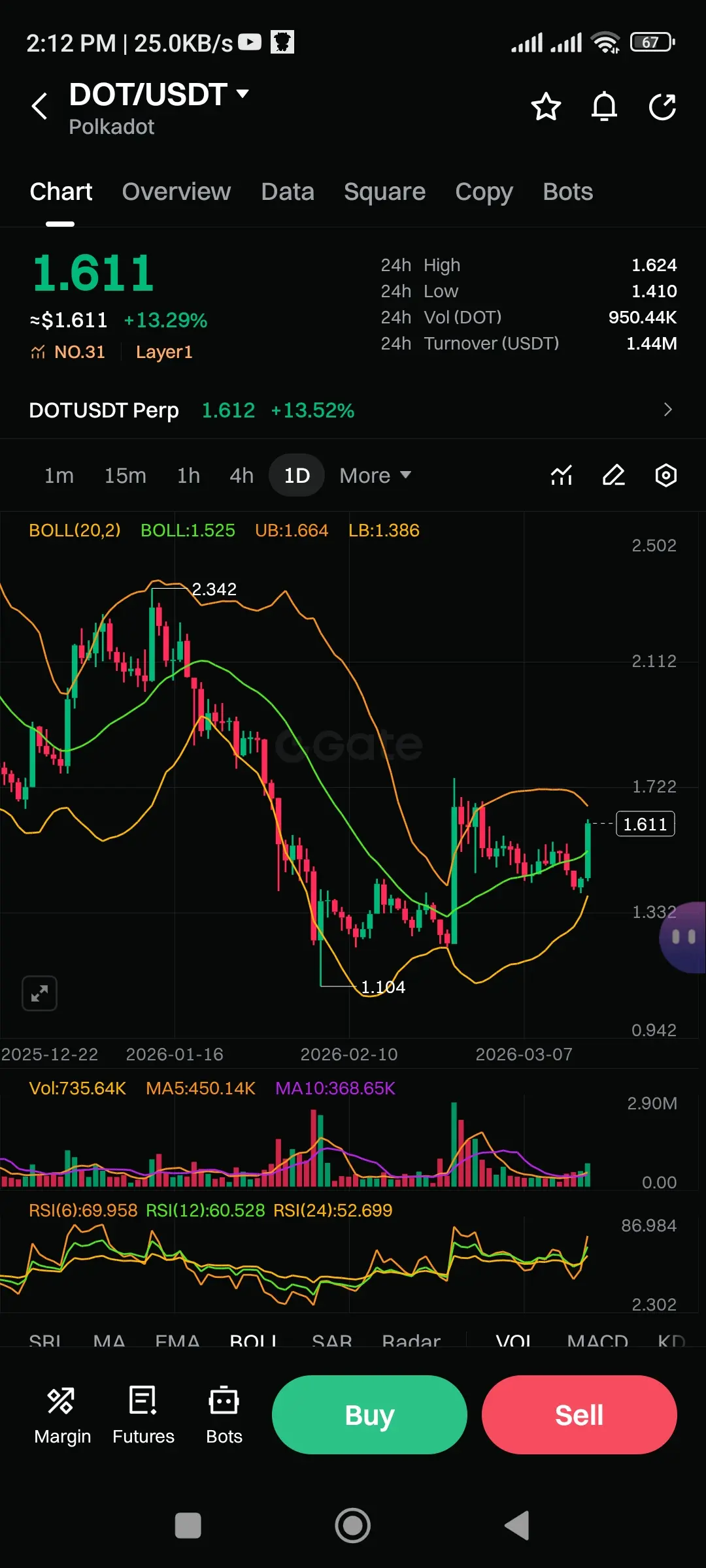
Task: Tap the 24h High value 1.624
Action: coord(654,265)
